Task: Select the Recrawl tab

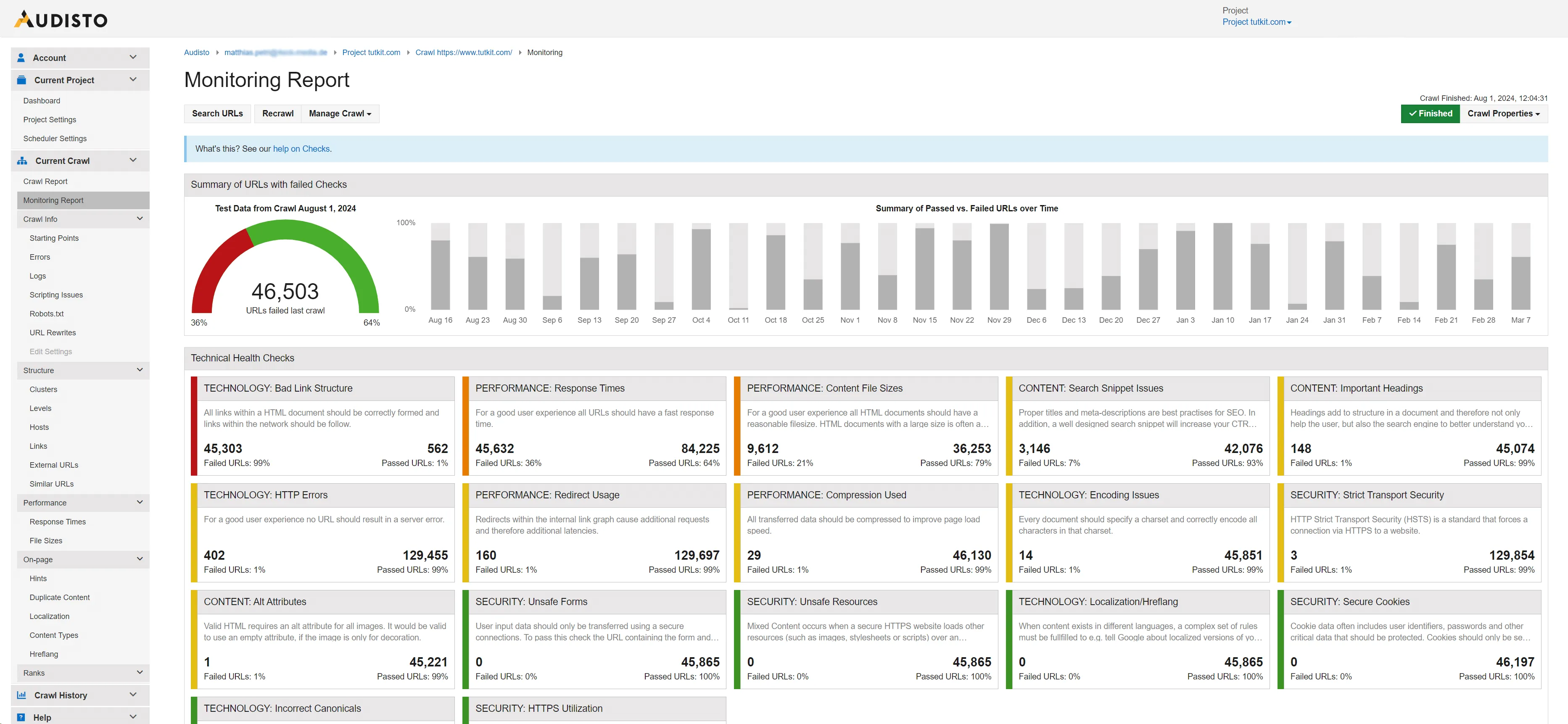Action: click(x=278, y=113)
